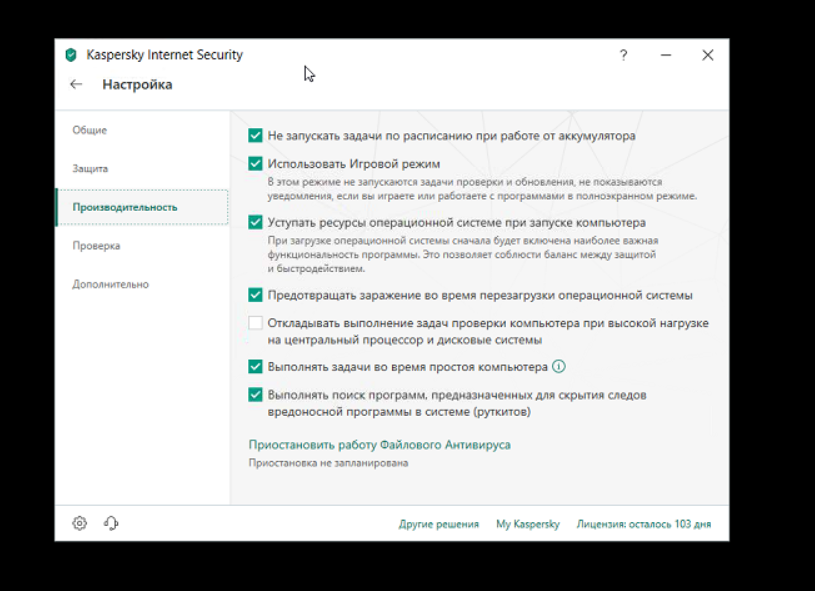815x591 pixels.
Task: Click the game mode description starting 'В этом режиме'
Action: click(x=482, y=189)
